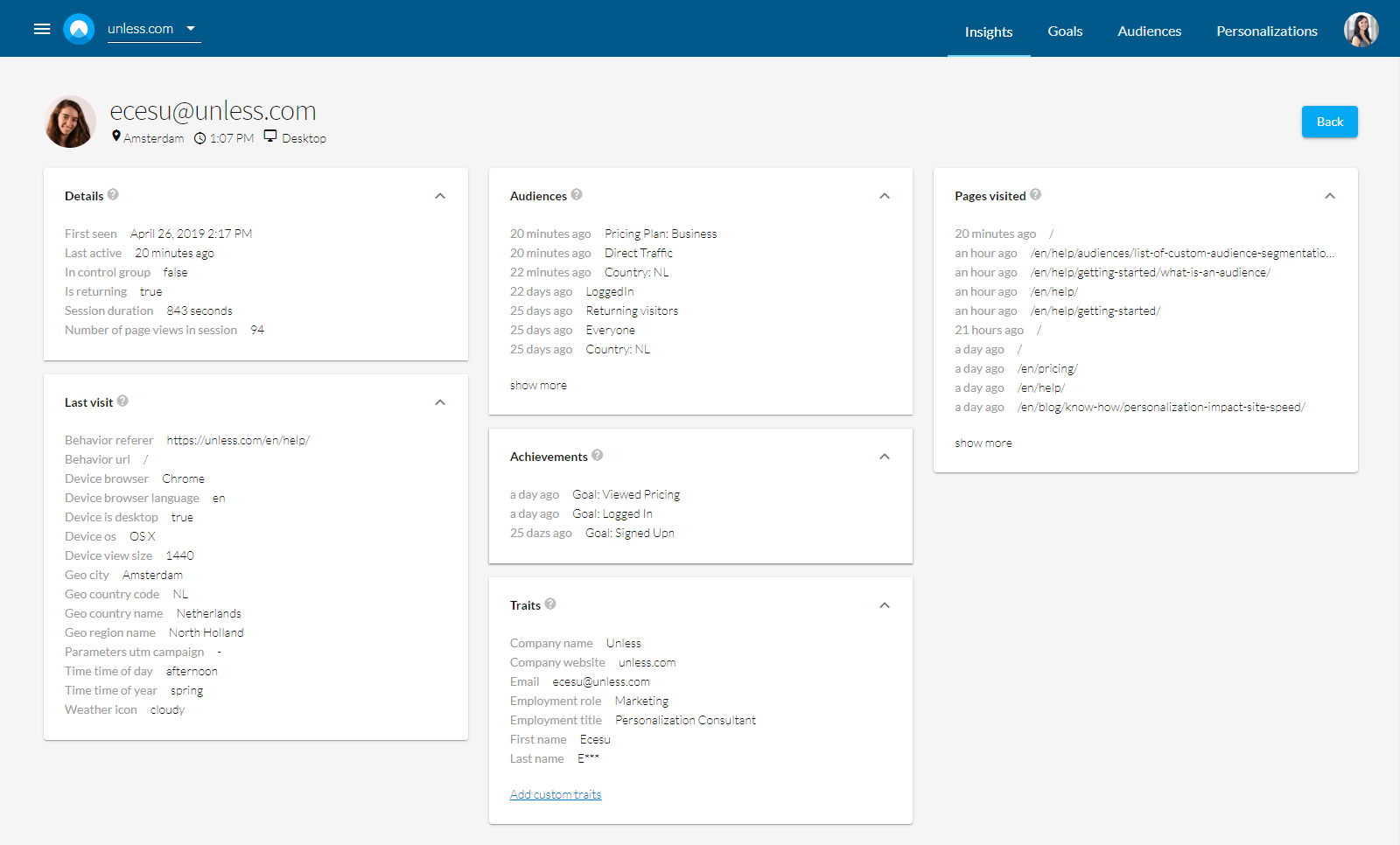Show more visited pages
The image size is (1400, 845).
(x=983, y=443)
